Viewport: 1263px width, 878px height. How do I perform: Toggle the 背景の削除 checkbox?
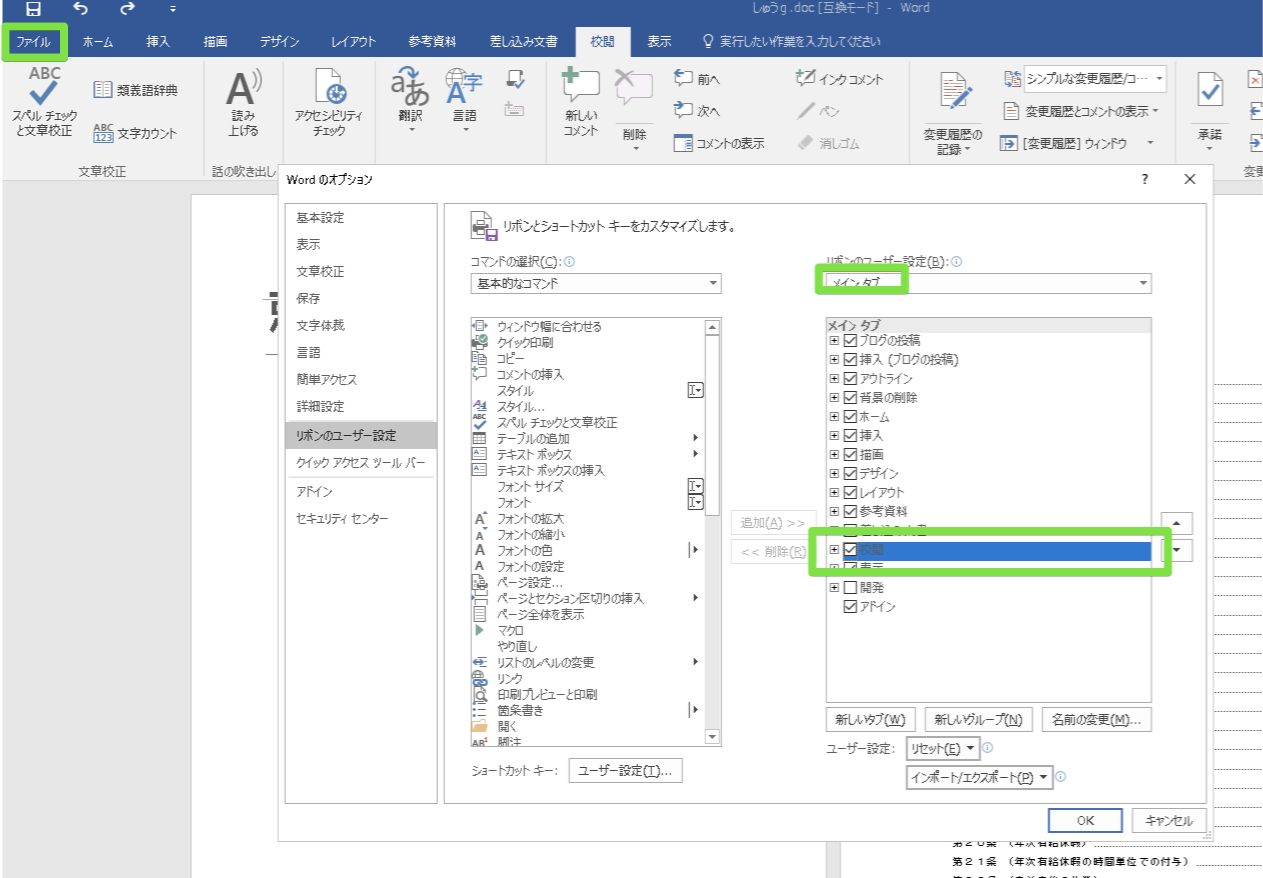pos(851,398)
